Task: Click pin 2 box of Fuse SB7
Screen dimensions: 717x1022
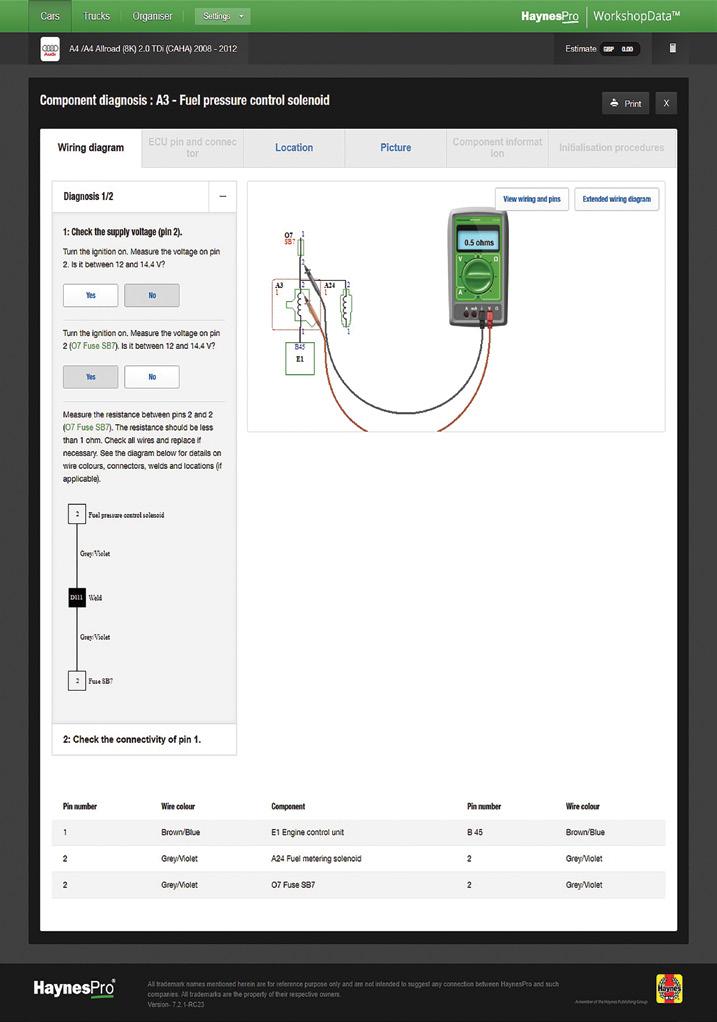Action: point(77,681)
